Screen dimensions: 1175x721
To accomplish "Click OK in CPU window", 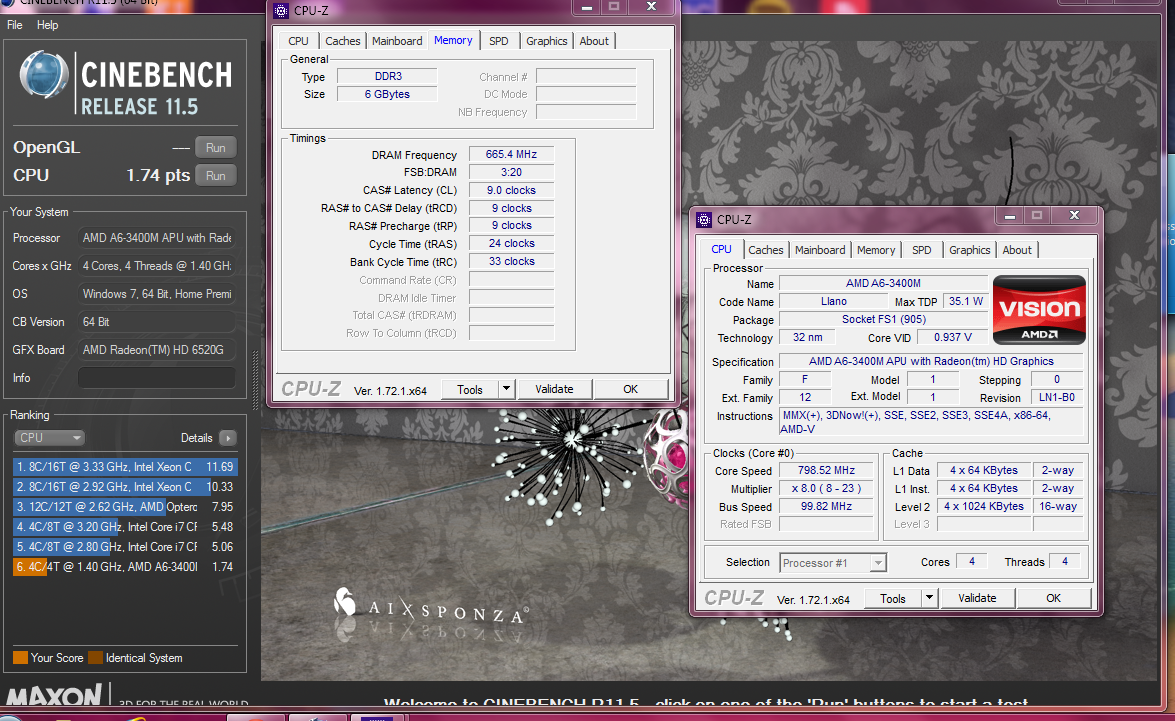I will (1054, 598).
